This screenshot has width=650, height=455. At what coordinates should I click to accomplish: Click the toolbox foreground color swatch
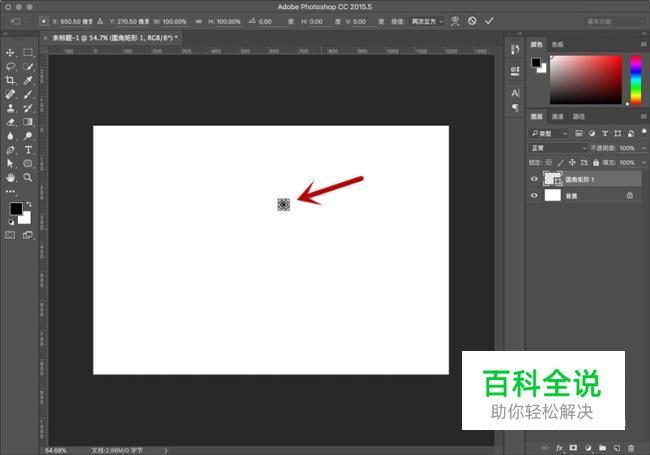[16, 208]
